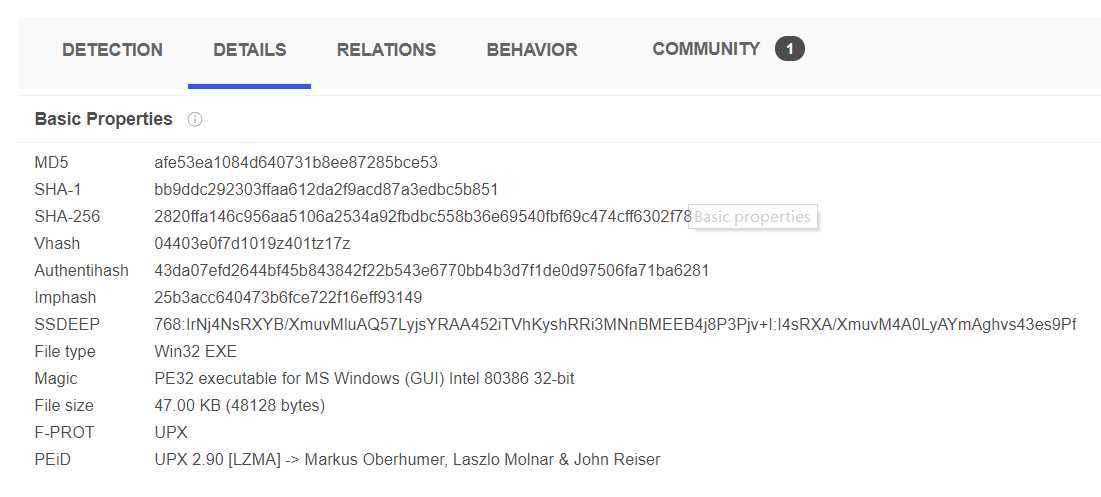Go to the BEHAVIOR tab

(x=532, y=50)
